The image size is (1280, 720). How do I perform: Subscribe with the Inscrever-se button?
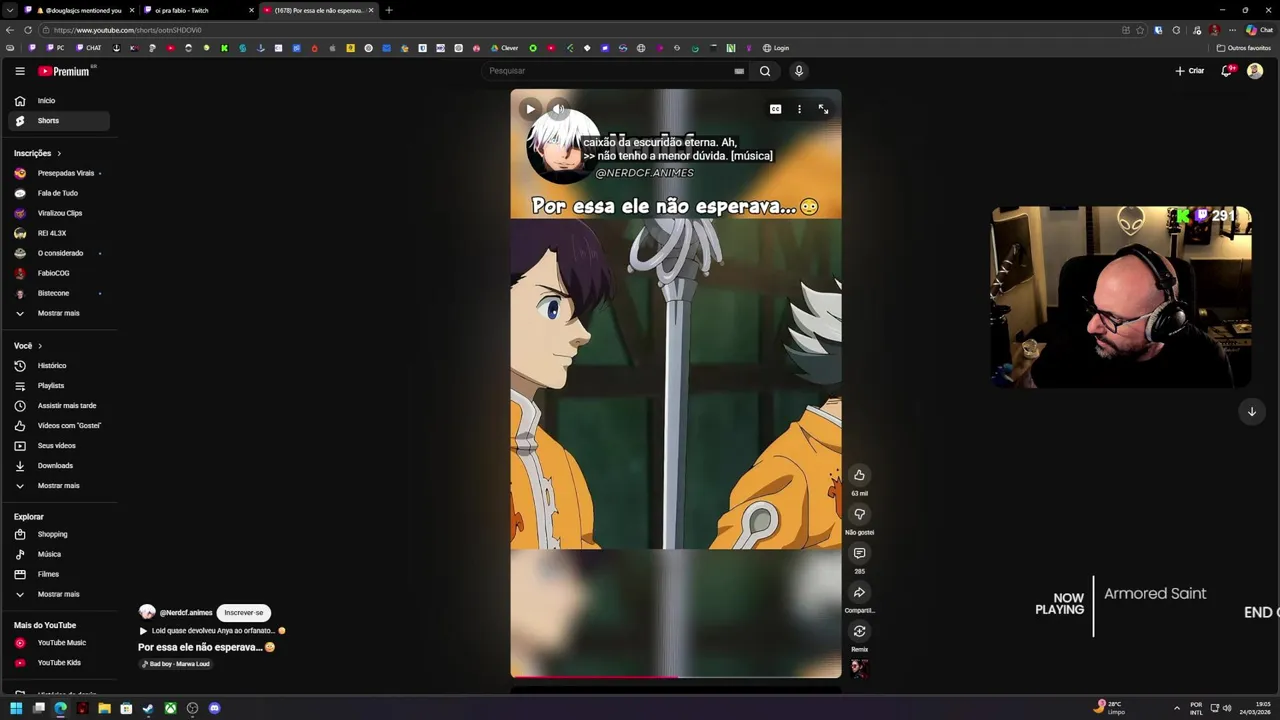pyautogui.click(x=243, y=612)
